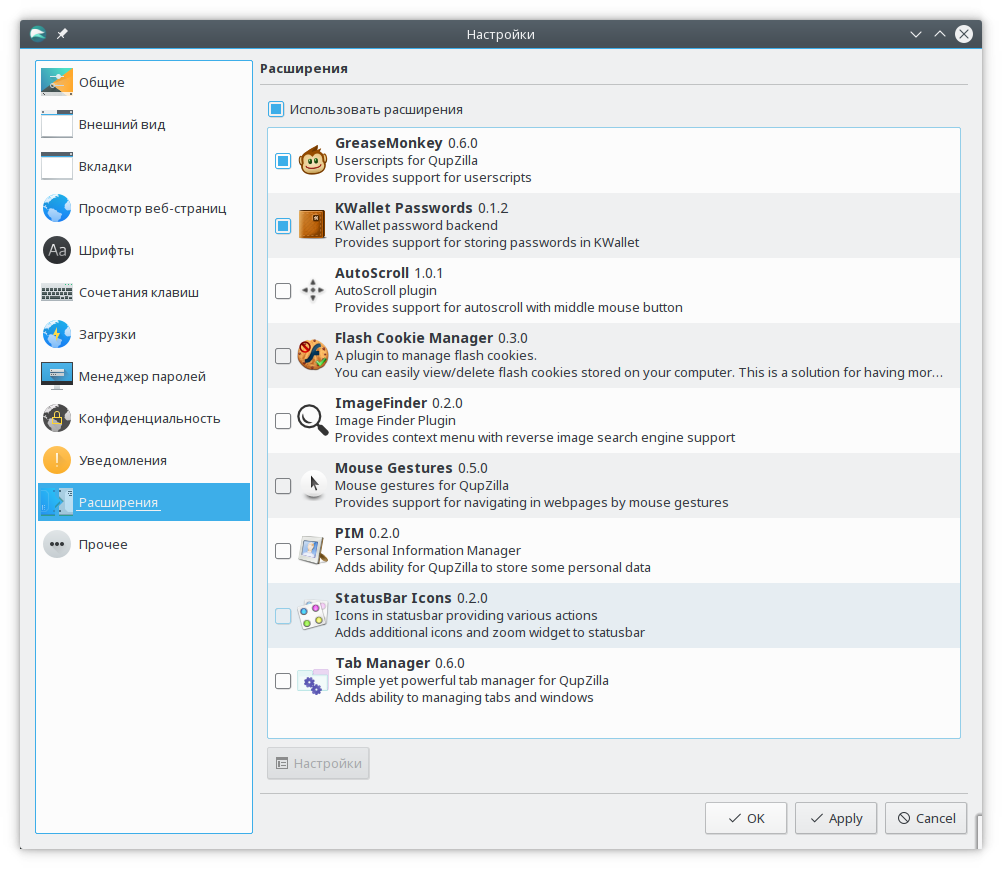Image resolution: width=1002 pixels, height=869 pixels.
Task: Open the Уведомления section label
Action: point(123,461)
